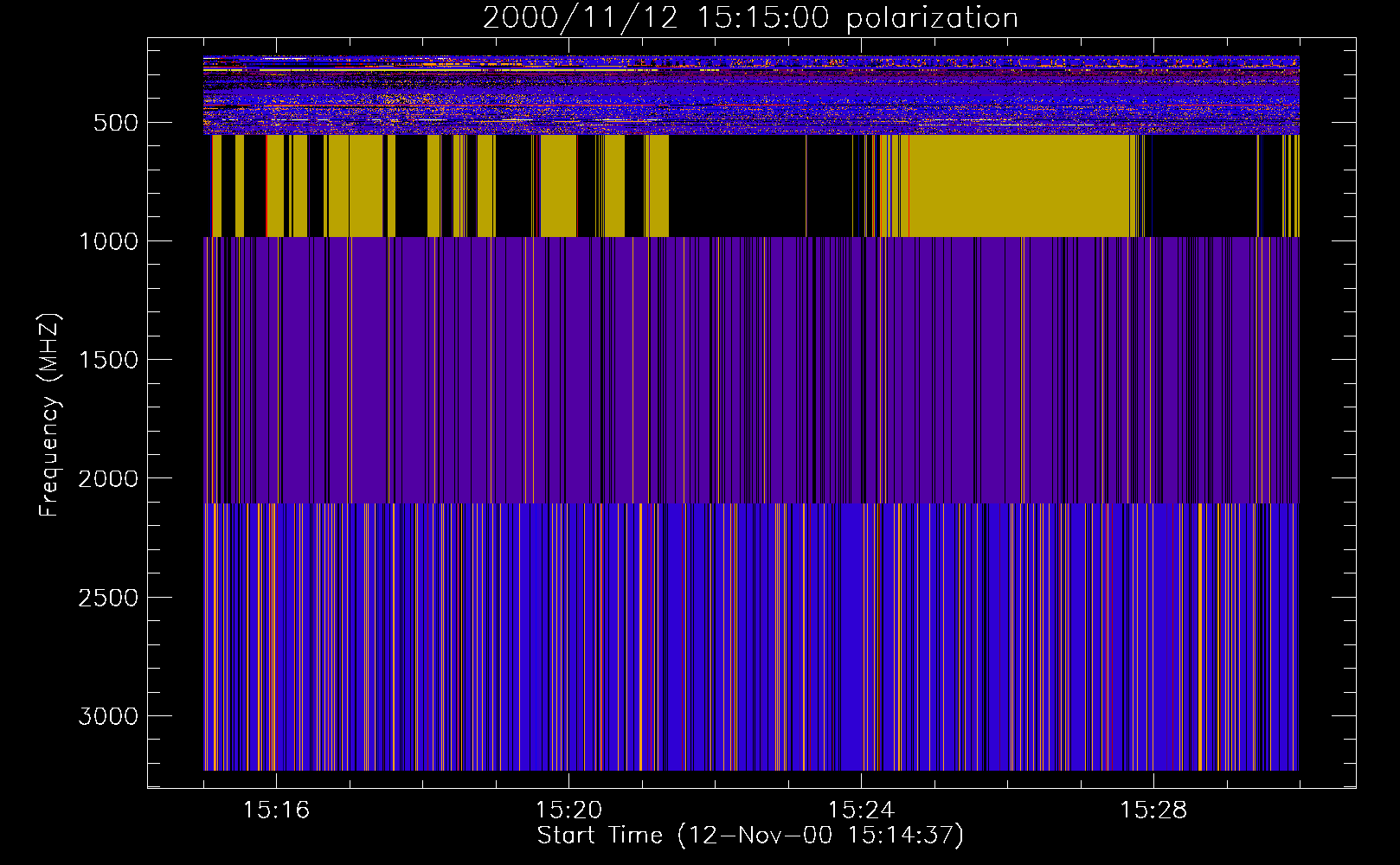1400x865 pixels.
Task: Click the 2000 frequency tick label
Action: (x=108, y=479)
